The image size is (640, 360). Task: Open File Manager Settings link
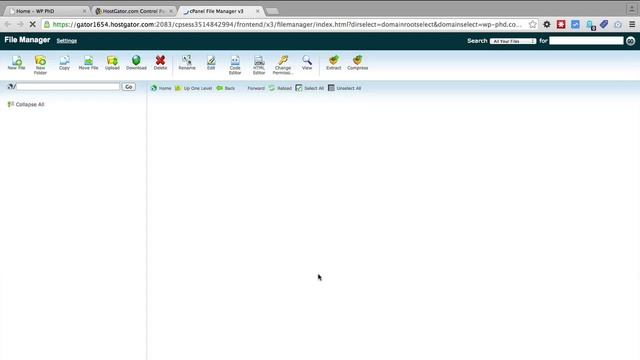tap(67, 41)
